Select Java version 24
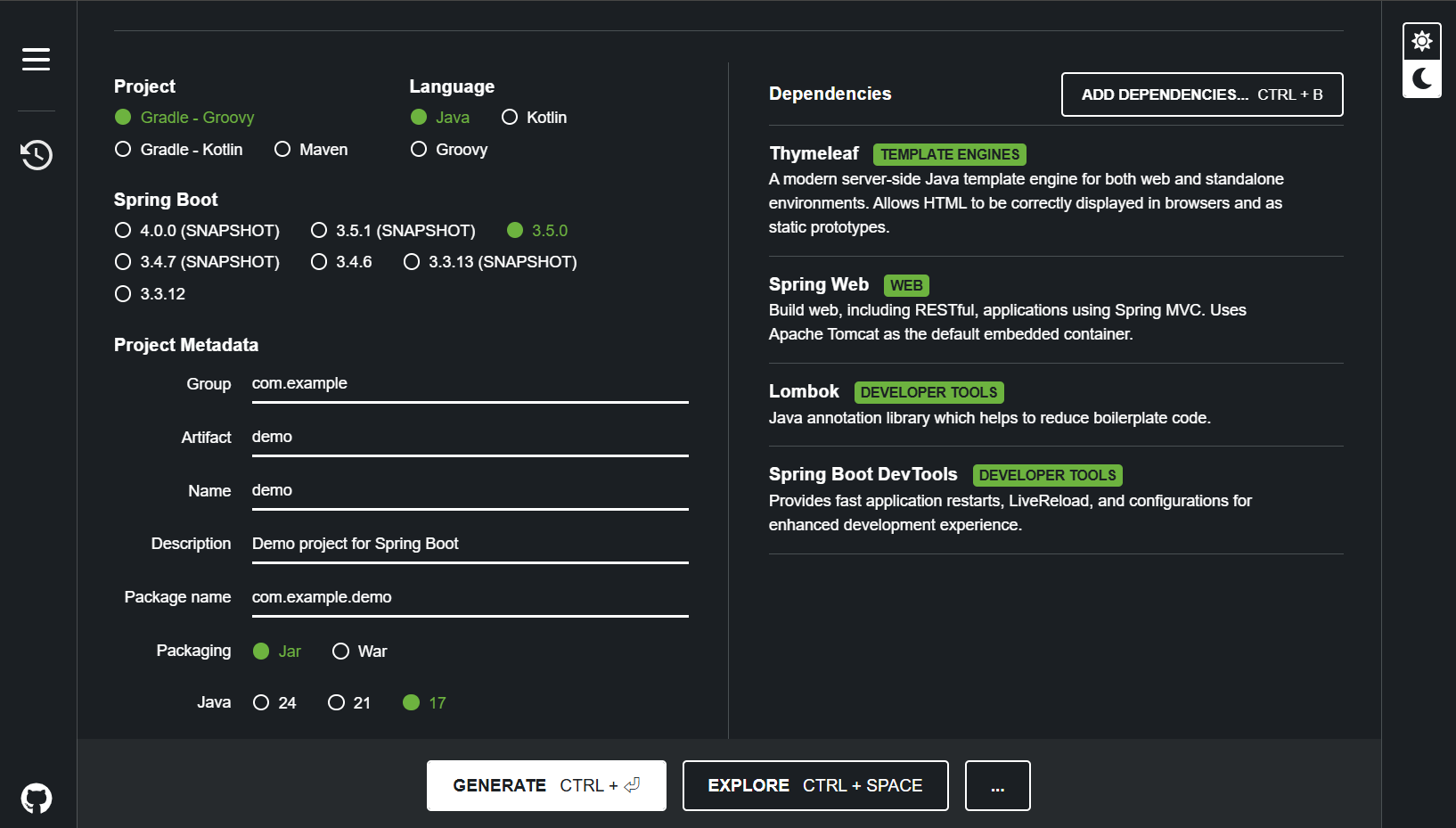The height and width of the screenshot is (828, 1456). tap(274, 703)
